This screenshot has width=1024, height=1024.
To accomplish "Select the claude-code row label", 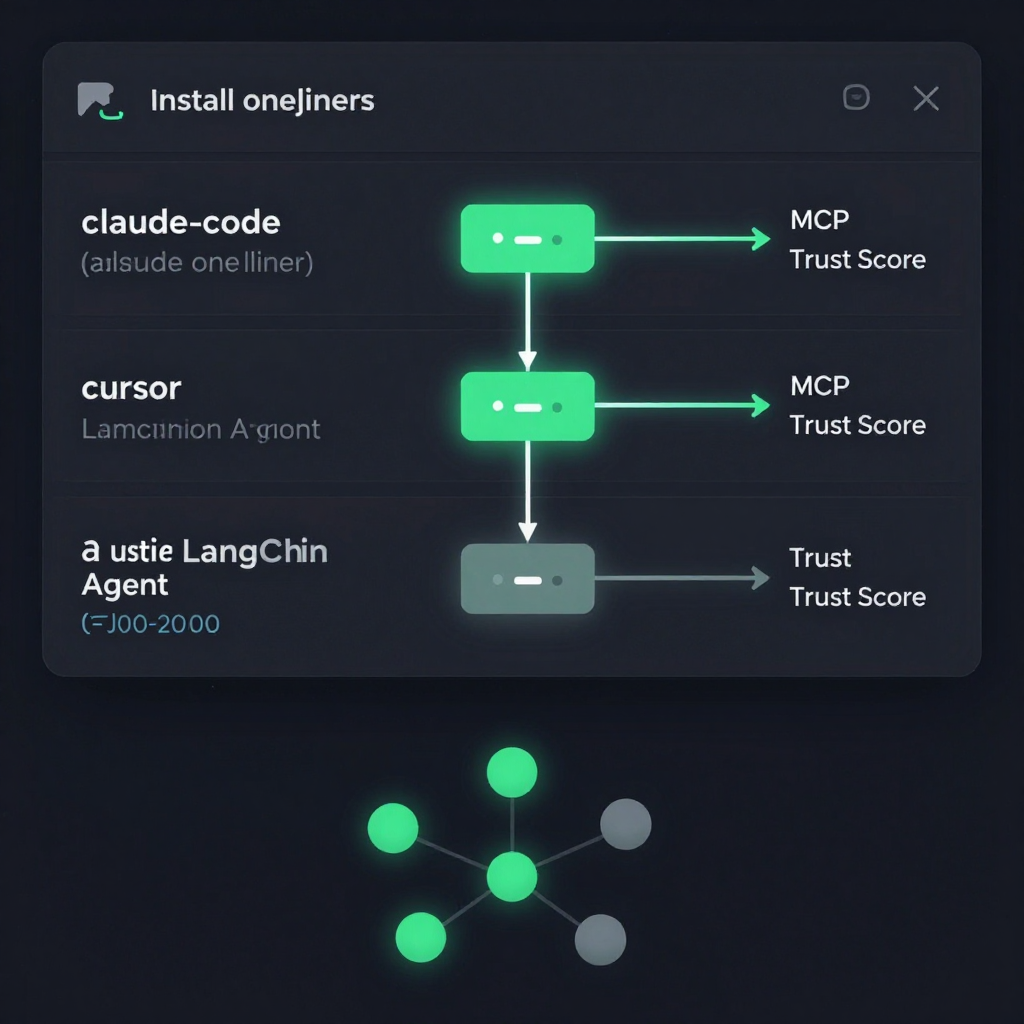I will [181, 223].
